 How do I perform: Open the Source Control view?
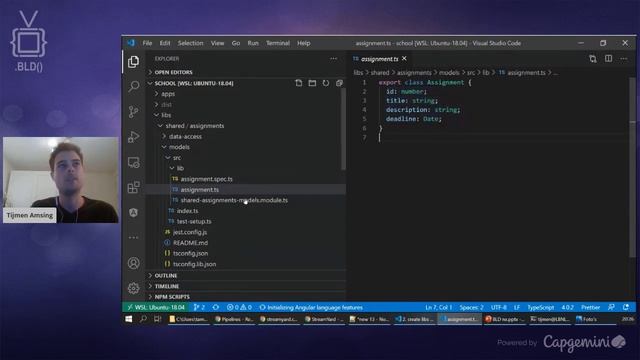click(x=133, y=111)
